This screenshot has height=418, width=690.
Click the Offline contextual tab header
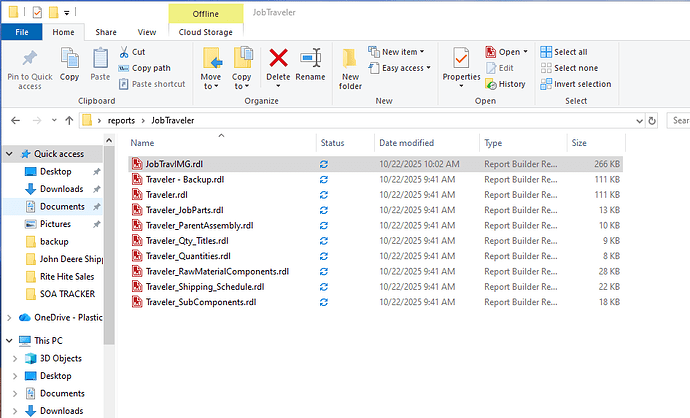[206, 14]
